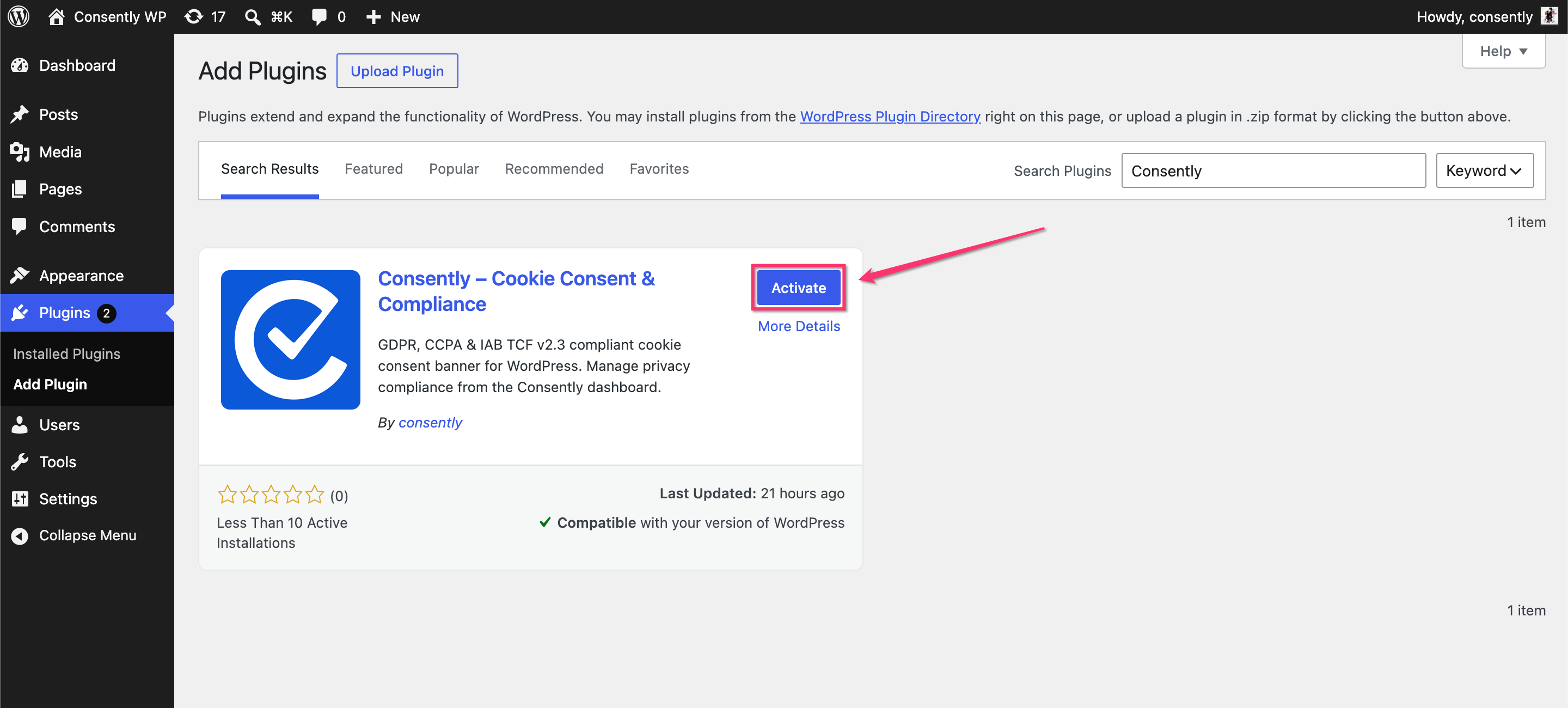Click the Upload Plugin button

pos(397,71)
